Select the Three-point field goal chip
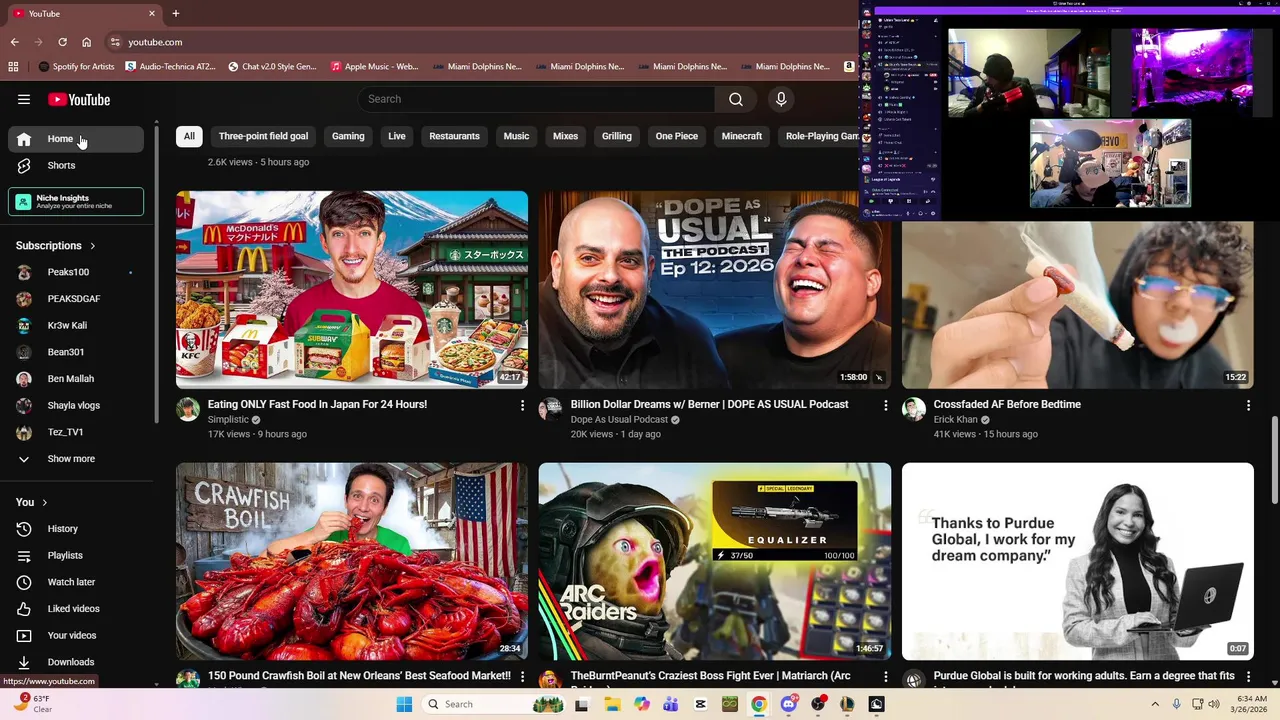The height and width of the screenshot is (720, 1280). (263, 136)
